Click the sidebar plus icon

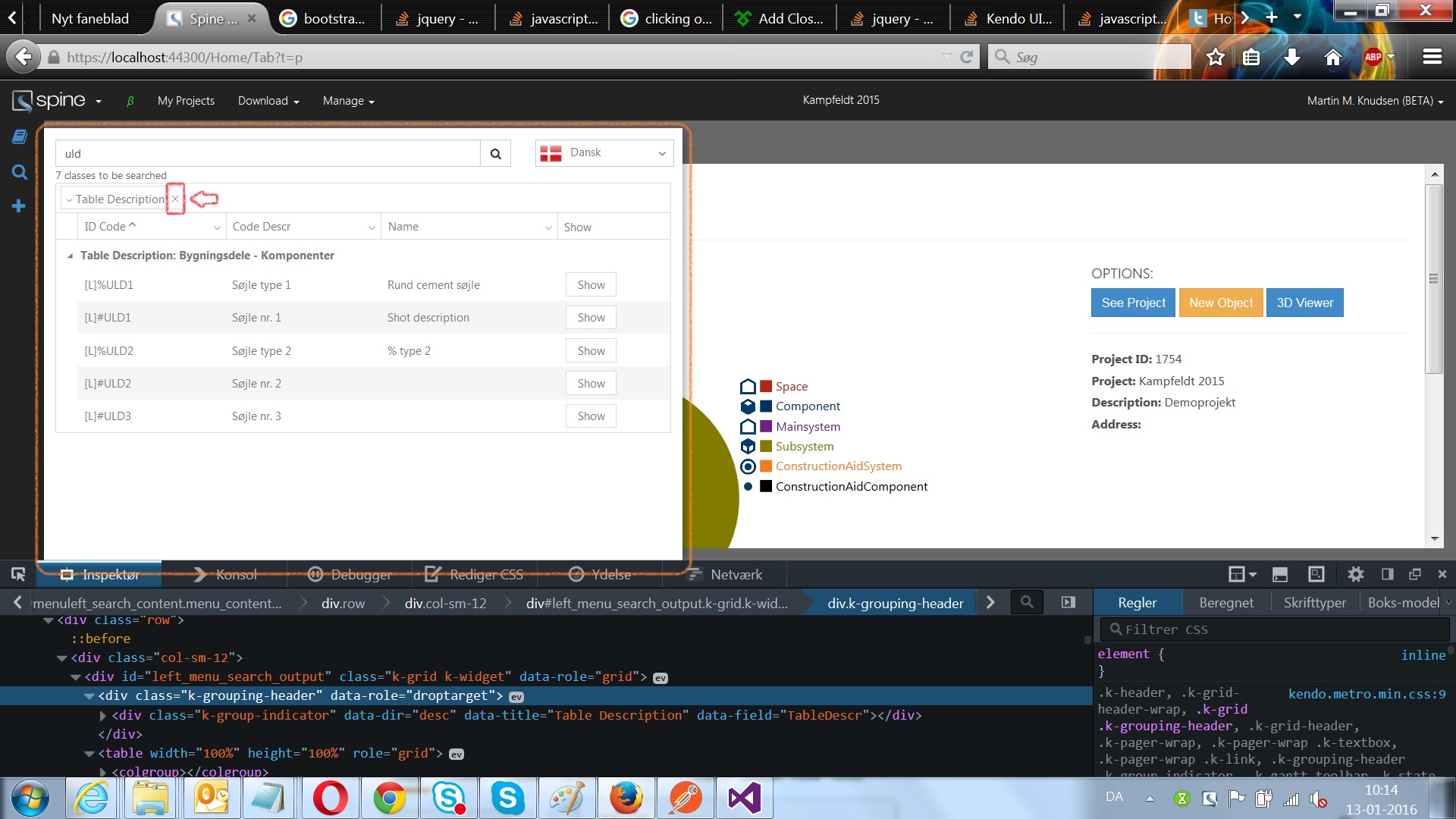tap(19, 206)
